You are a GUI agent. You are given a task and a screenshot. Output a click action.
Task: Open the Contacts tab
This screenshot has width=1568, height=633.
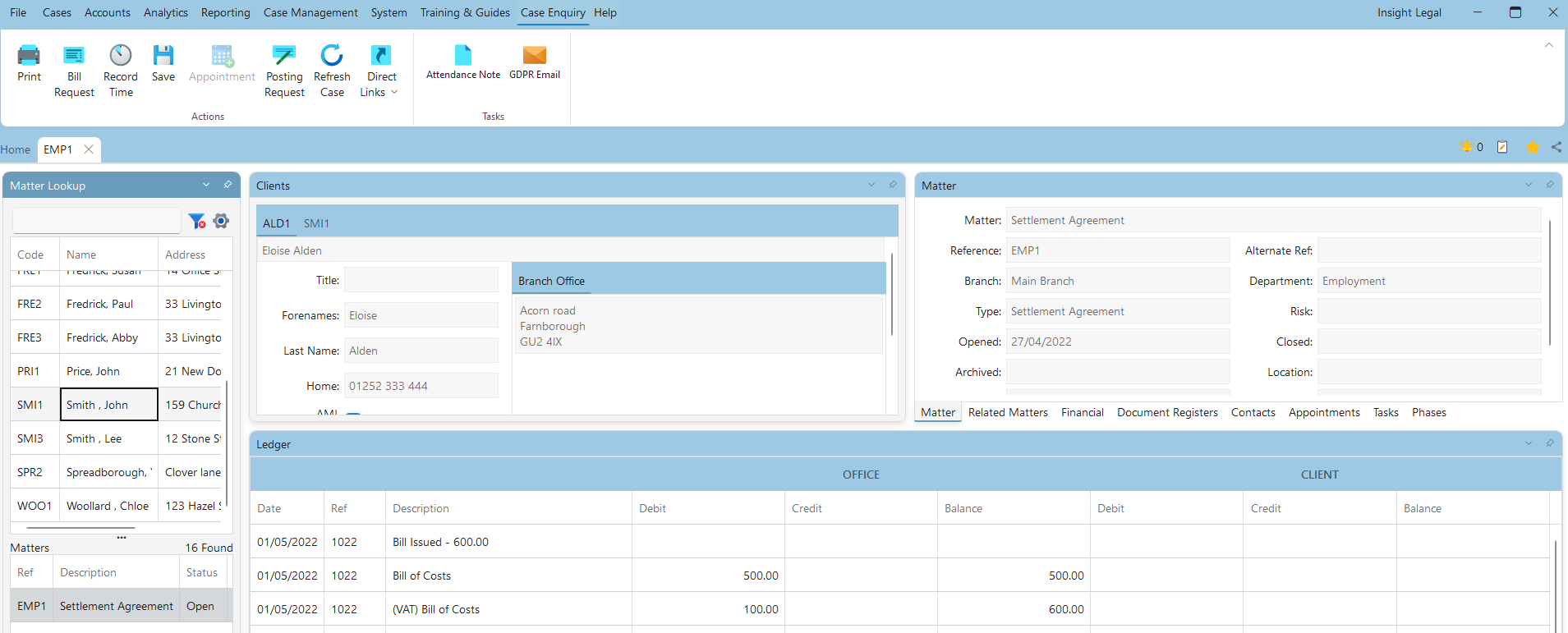pos(1253,412)
